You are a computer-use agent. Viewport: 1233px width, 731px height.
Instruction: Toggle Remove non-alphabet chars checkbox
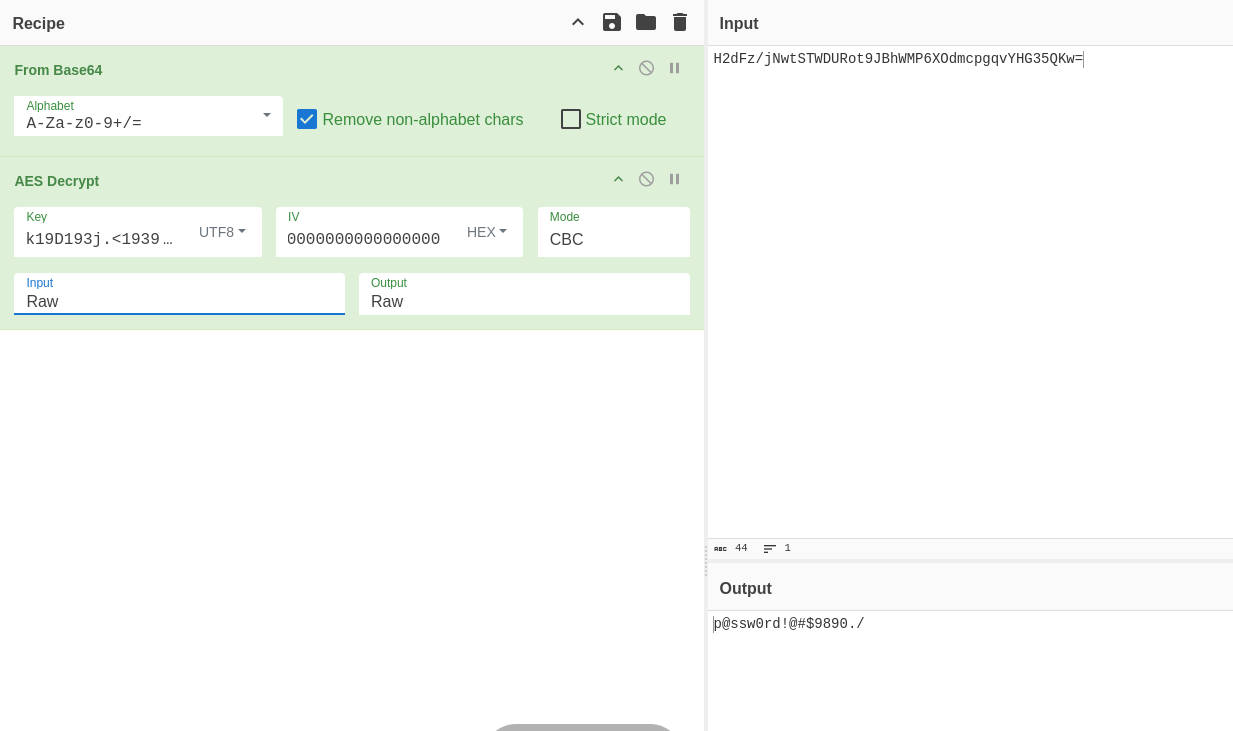pos(307,119)
